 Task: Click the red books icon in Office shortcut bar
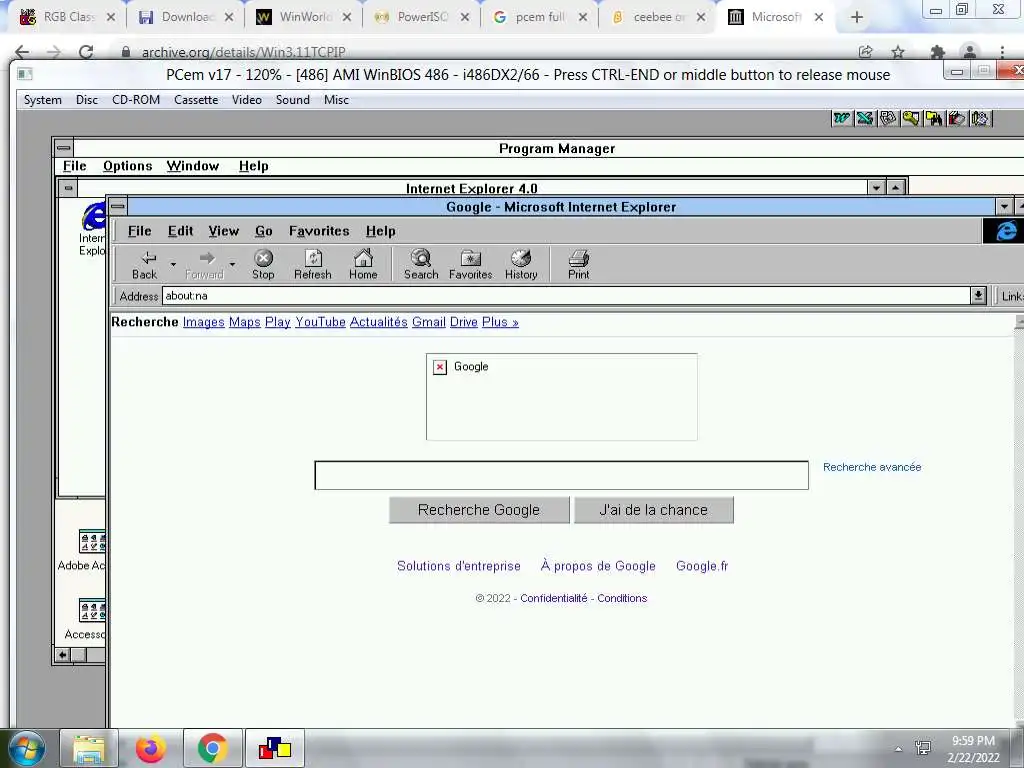coord(957,118)
